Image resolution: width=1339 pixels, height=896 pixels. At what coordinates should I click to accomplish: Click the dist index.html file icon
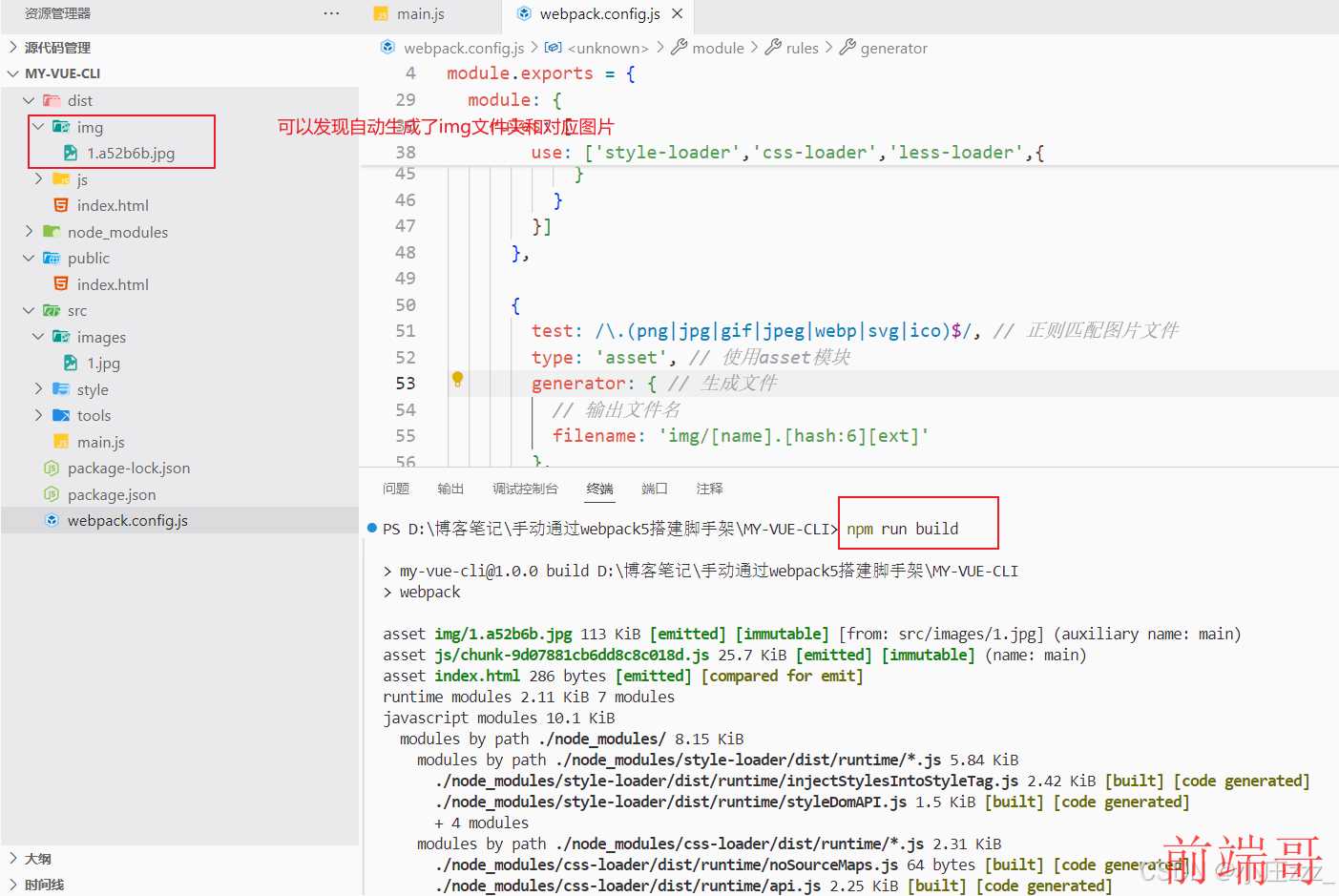pos(61,205)
